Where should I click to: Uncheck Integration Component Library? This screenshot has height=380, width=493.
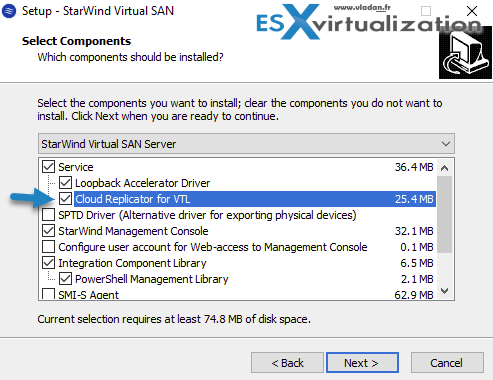click(49, 263)
